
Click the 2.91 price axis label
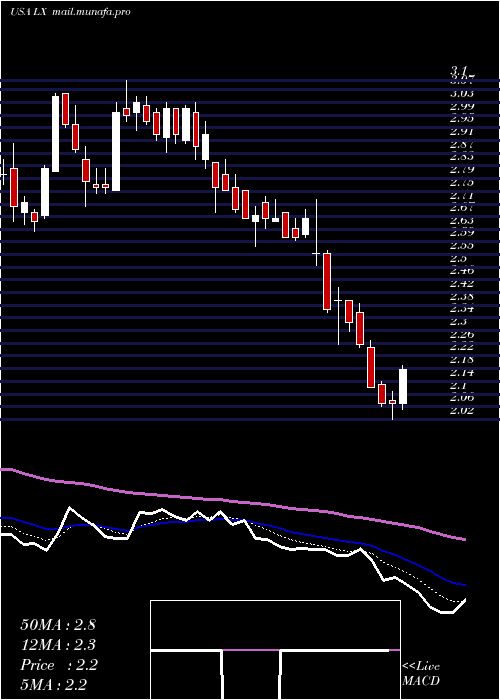[x=462, y=132]
